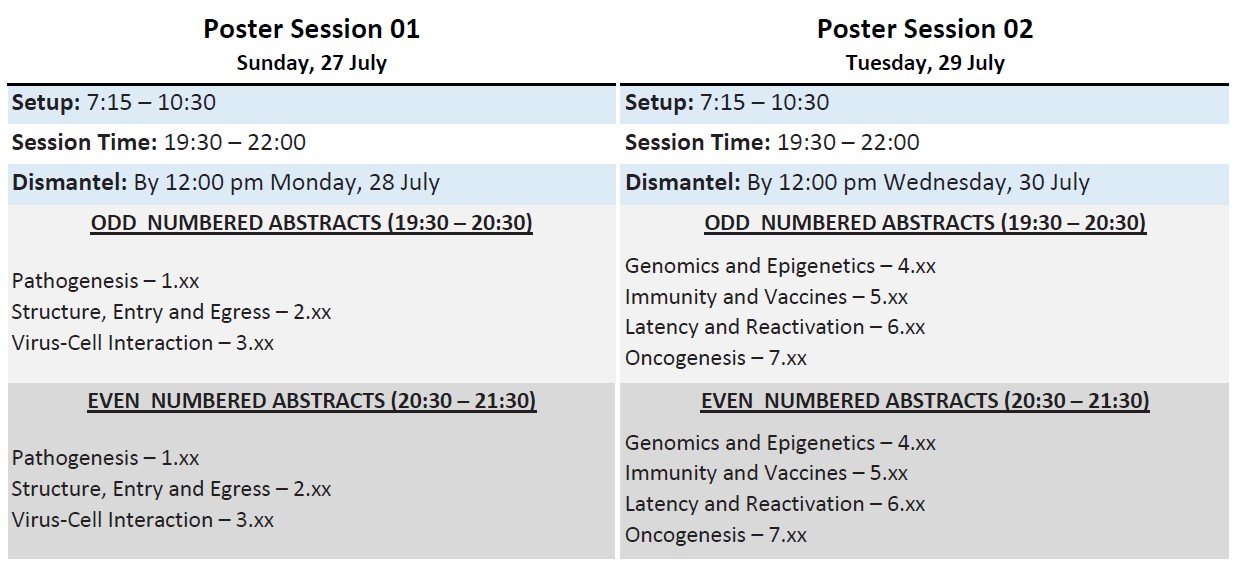Click Session Time row under Session 01
This screenshot has width=1237, height=567.
(312, 143)
